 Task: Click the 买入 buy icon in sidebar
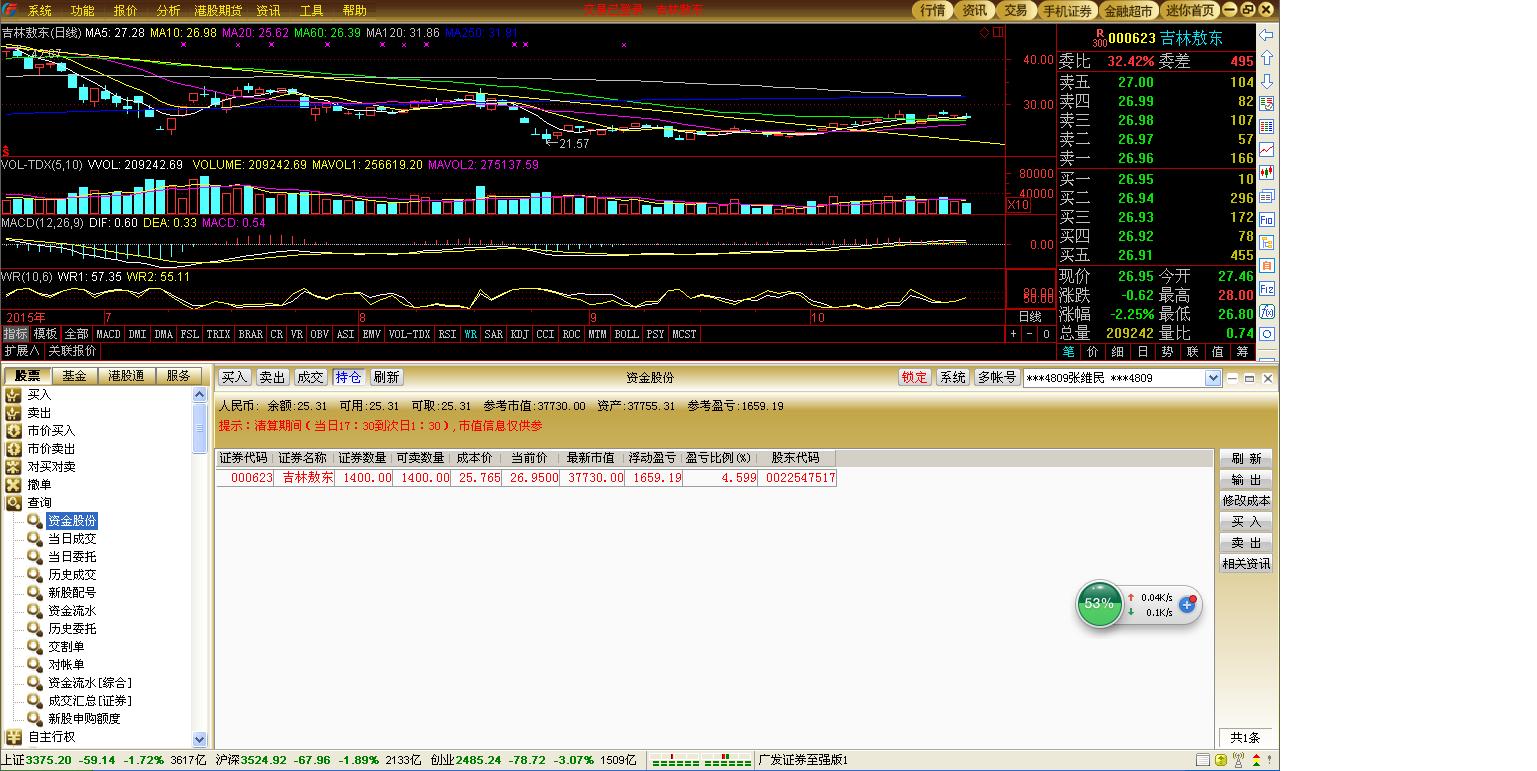13,395
